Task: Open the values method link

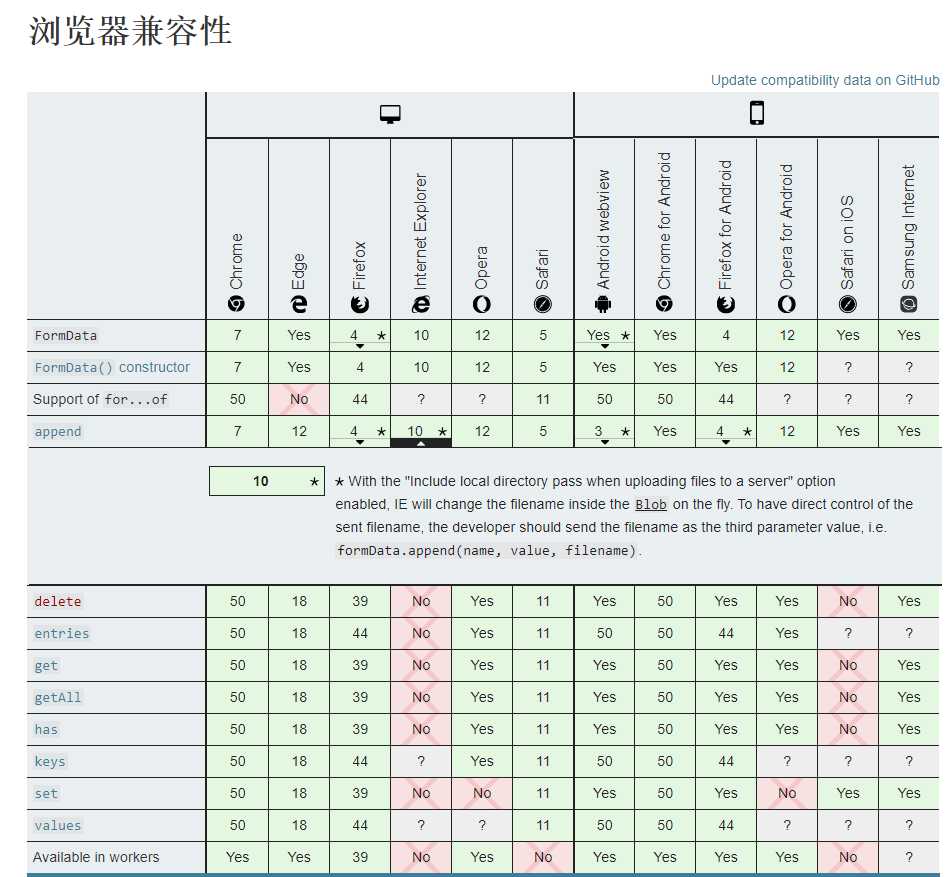Action: tap(57, 826)
